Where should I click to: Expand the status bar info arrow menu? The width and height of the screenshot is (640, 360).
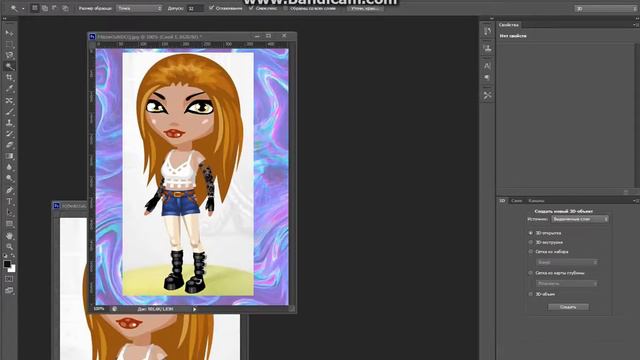(194, 309)
